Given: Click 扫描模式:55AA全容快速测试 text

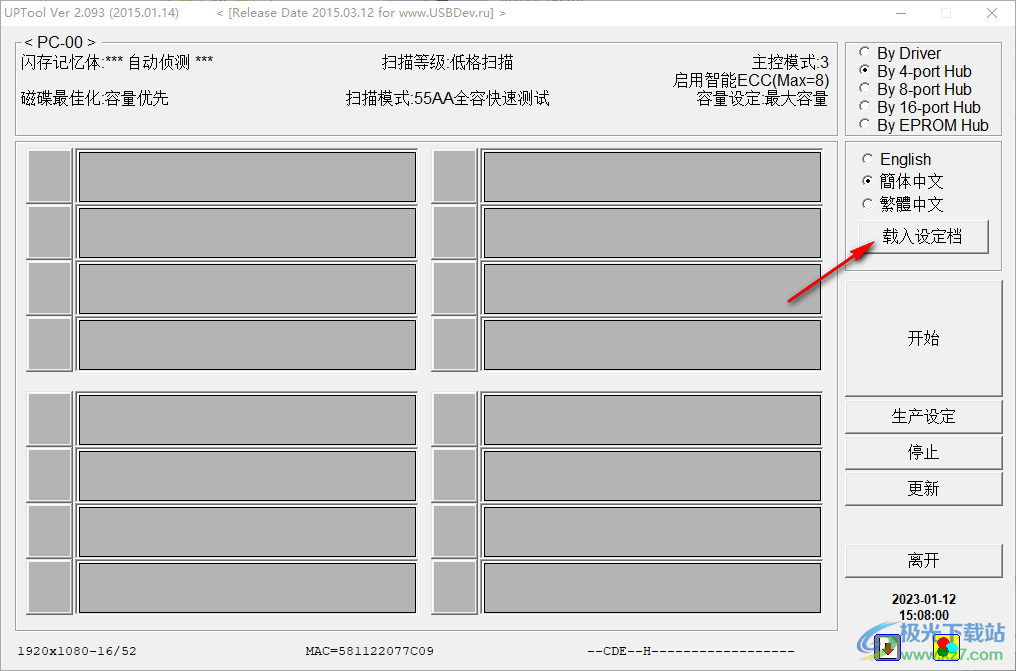Looking at the screenshot, I should point(448,98).
